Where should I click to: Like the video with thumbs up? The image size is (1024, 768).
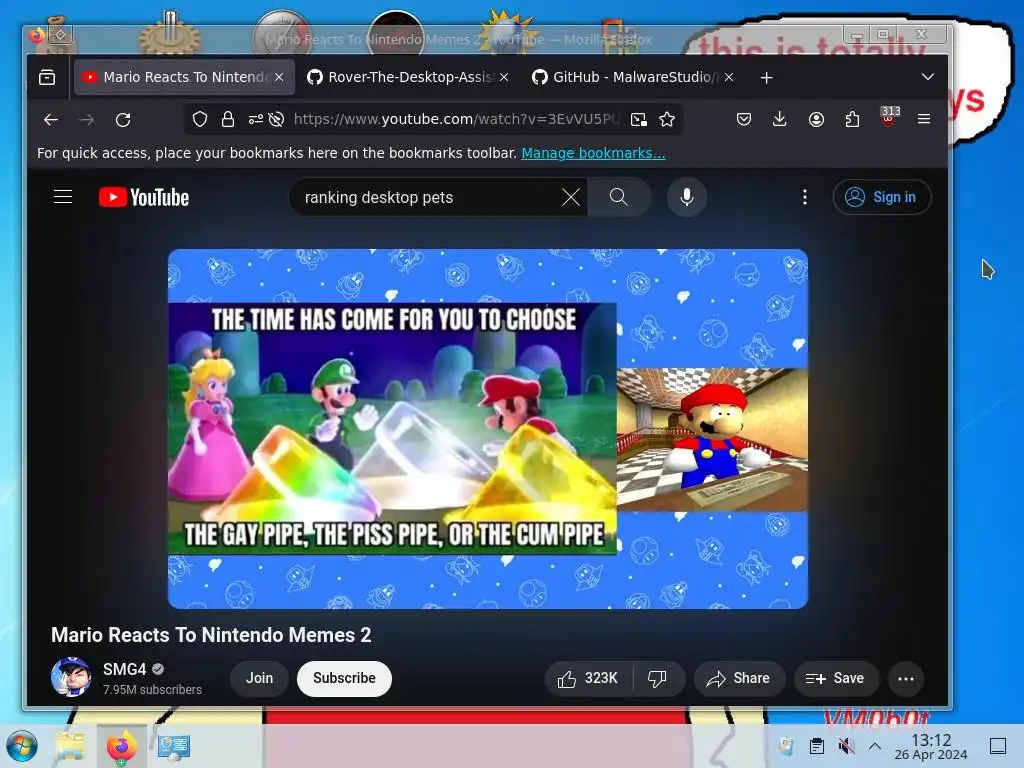point(587,679)
